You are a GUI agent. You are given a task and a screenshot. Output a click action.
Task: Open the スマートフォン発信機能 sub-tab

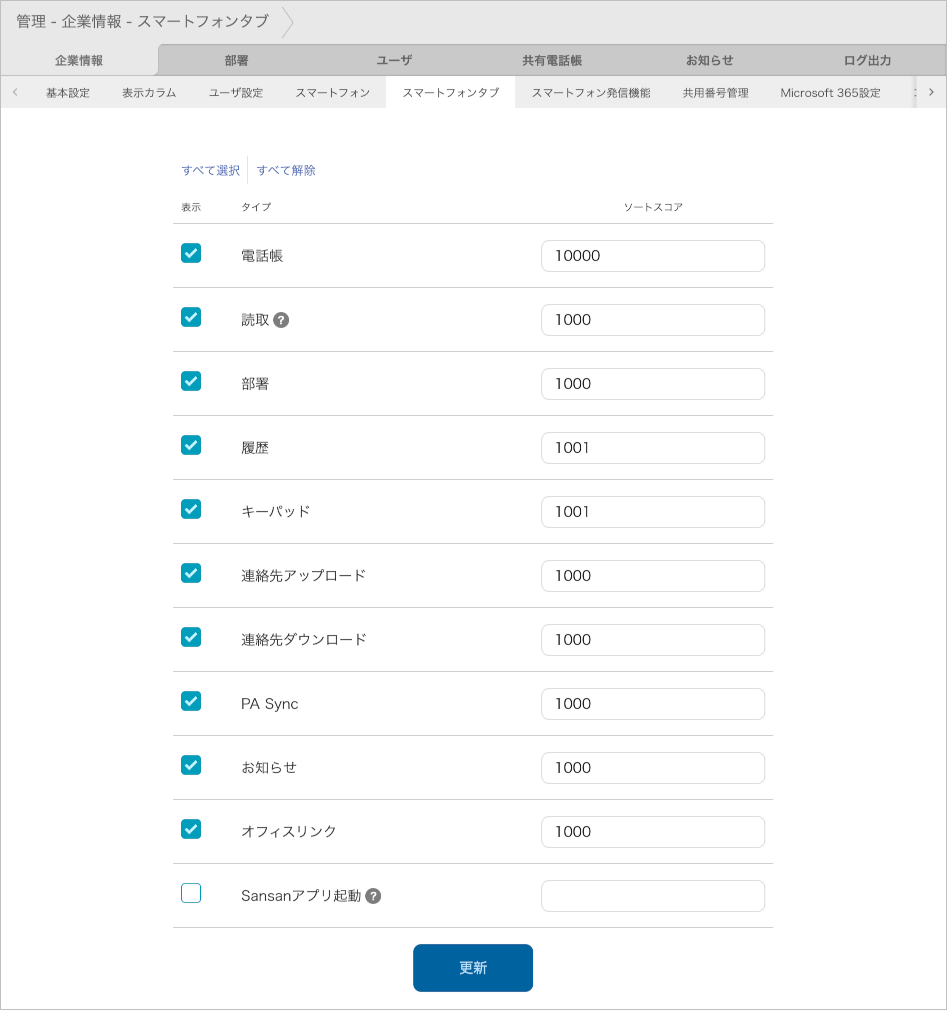pos(591,93)
